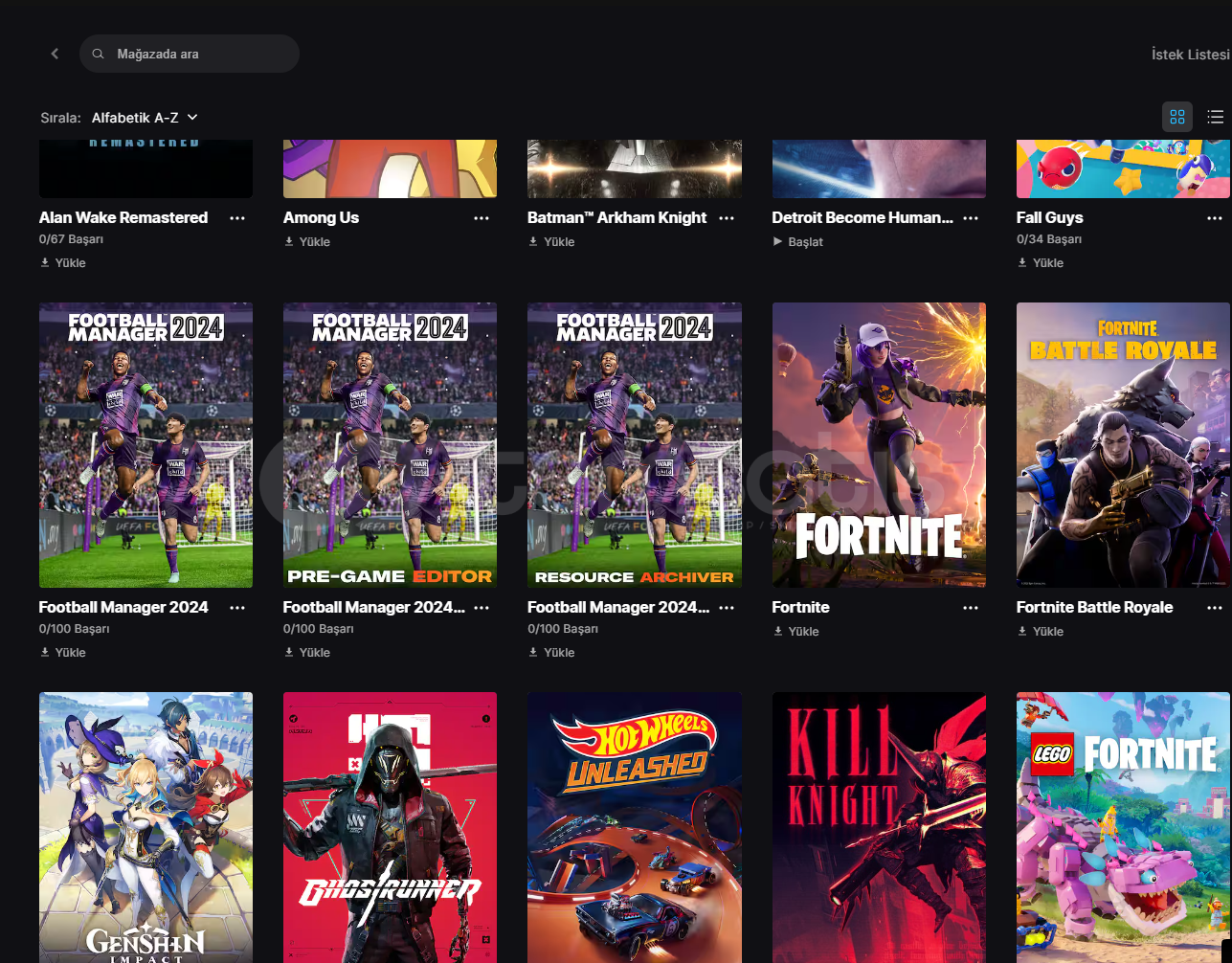
Task: Click the Fall Guys title
Action: click(x=1050, y=218)
